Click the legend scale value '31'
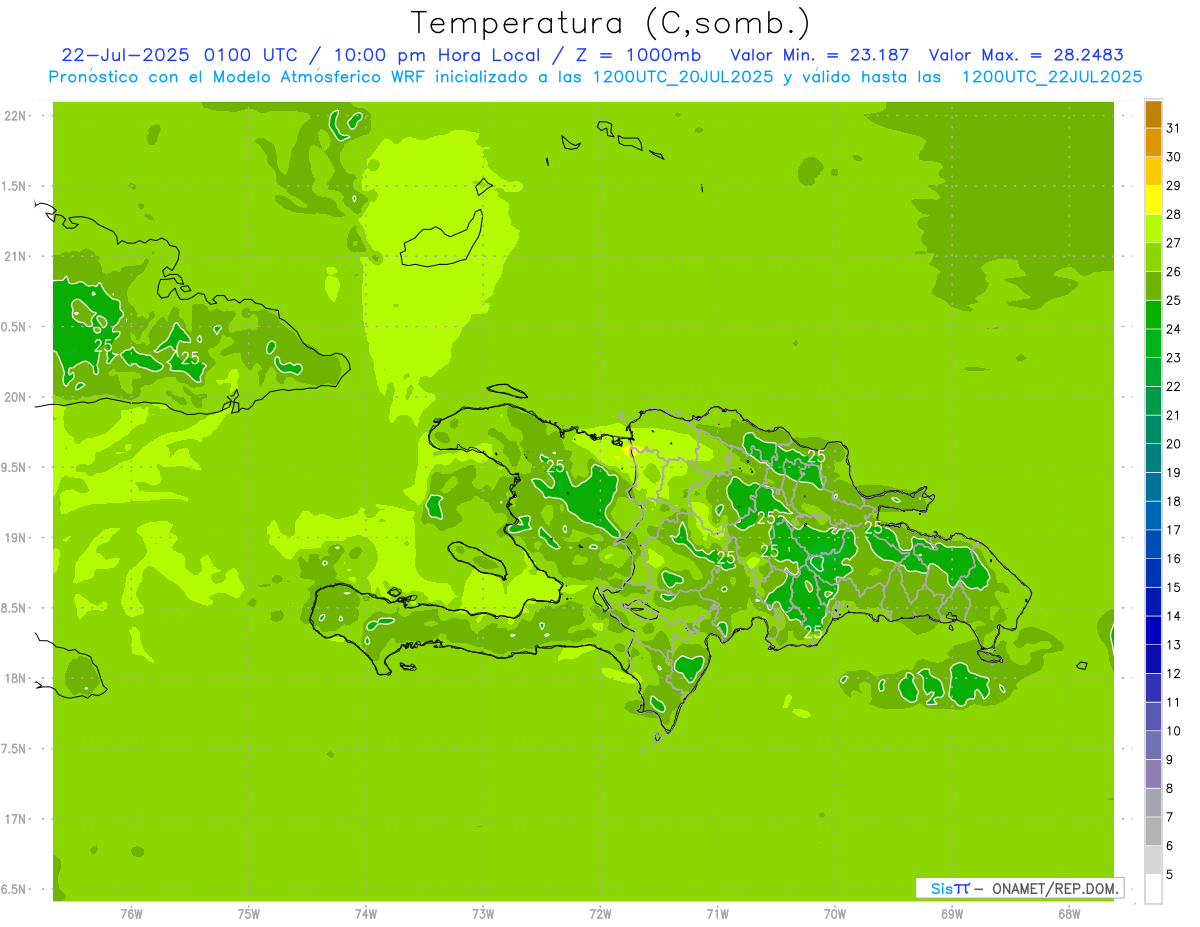1200x927 pixels. [x=1174, y=128]
